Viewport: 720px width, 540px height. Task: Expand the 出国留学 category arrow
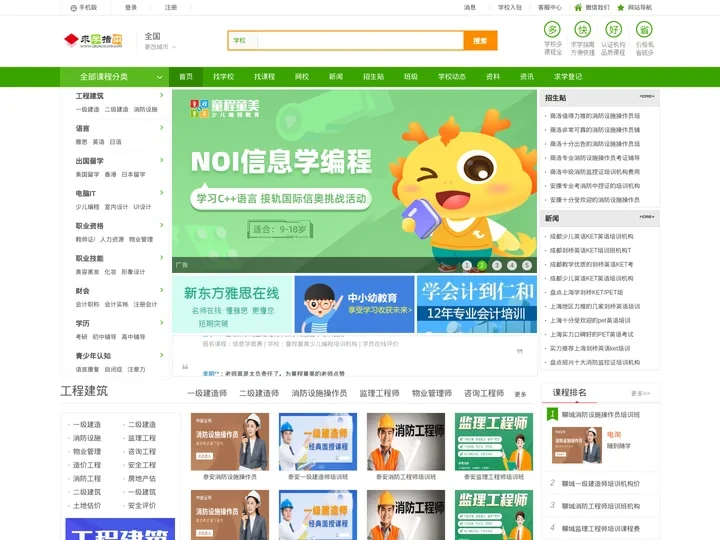(x=162, y=160)
